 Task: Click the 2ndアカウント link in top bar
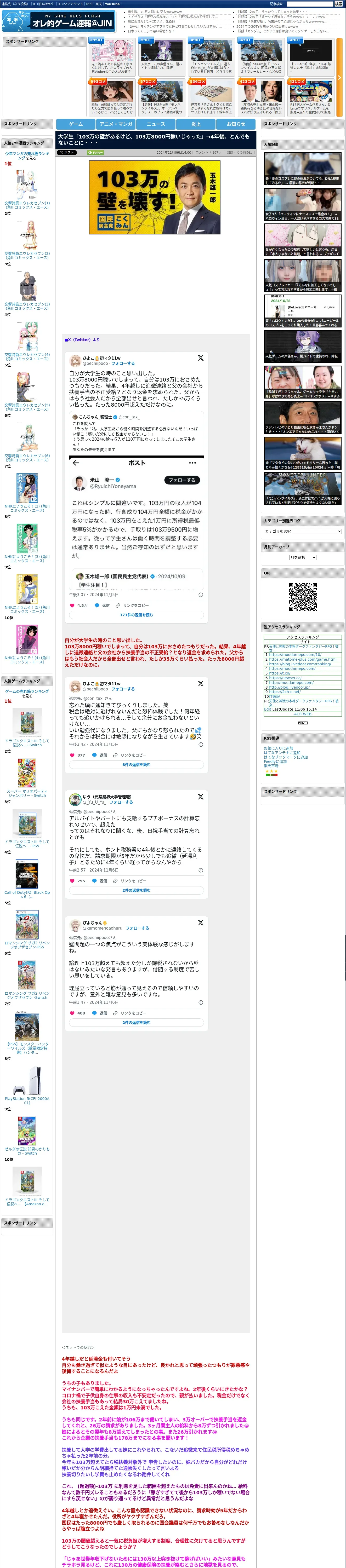click(70, 4)
